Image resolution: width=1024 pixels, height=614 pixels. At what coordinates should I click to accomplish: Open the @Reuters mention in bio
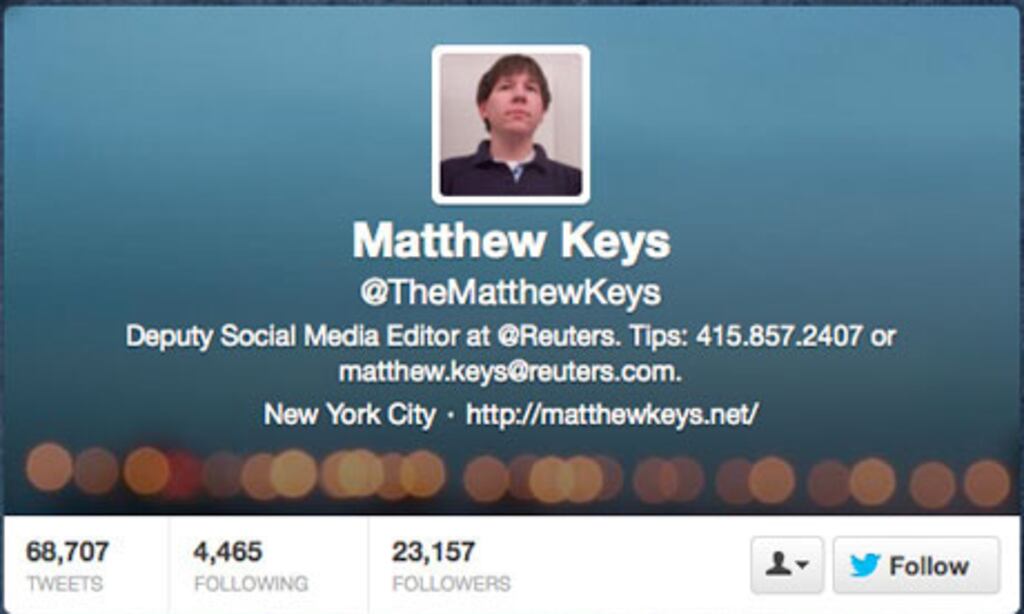tap(557, 336)
